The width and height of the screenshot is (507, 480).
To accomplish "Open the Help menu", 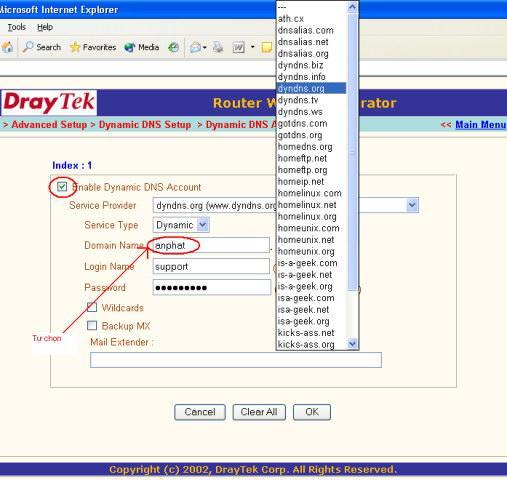I will pyautogui.click(x=45, y=27).
